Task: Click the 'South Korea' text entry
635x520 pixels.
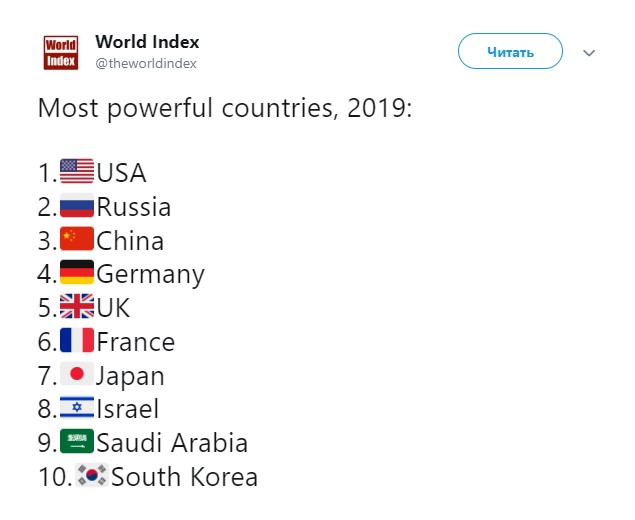Action: [x=184, y=476]
